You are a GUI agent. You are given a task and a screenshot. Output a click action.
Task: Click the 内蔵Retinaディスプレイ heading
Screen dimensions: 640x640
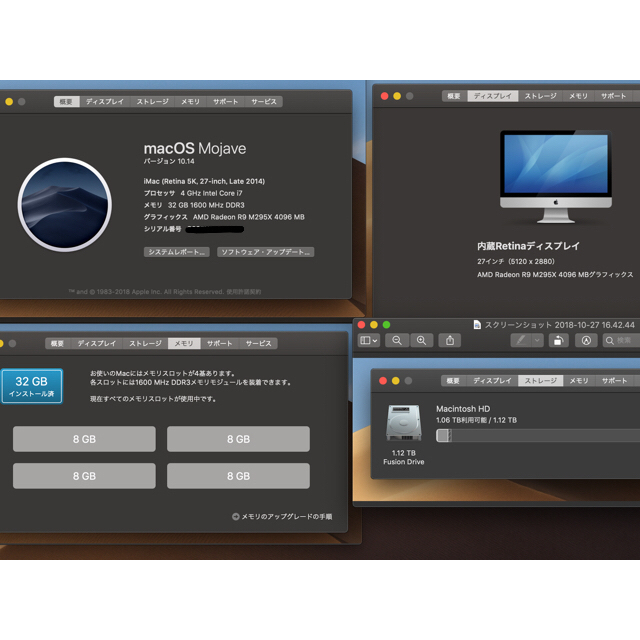tap(528, 246)
